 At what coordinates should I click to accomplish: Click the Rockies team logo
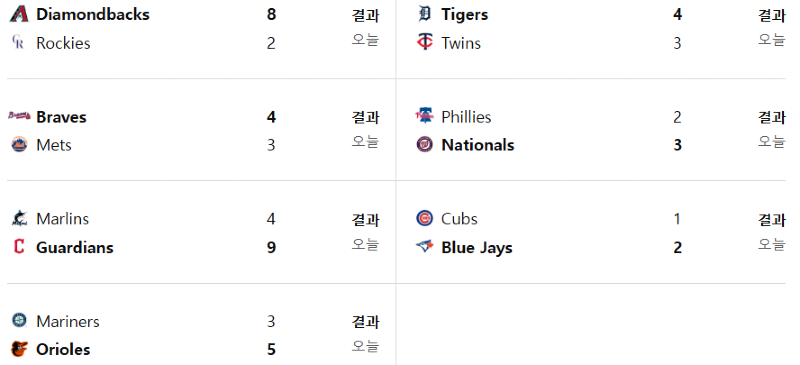click(x=19, y=43)
